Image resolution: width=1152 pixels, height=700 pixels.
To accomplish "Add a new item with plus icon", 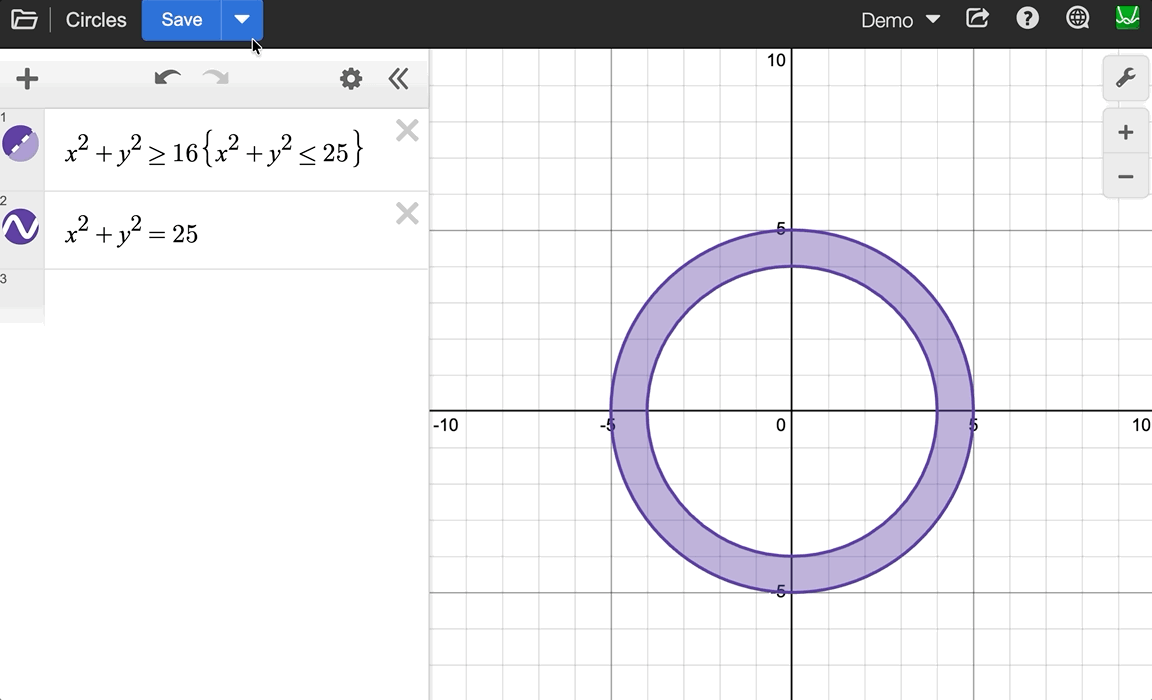I will pos(27,79).
